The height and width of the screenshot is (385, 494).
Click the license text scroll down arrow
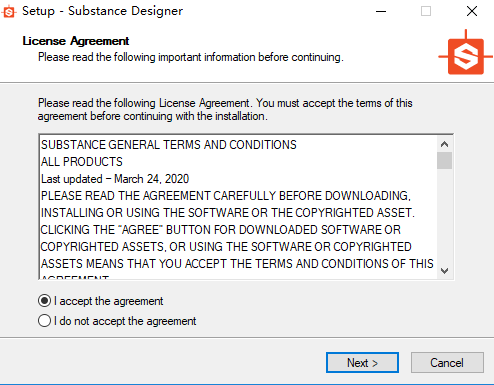(444, 271)
